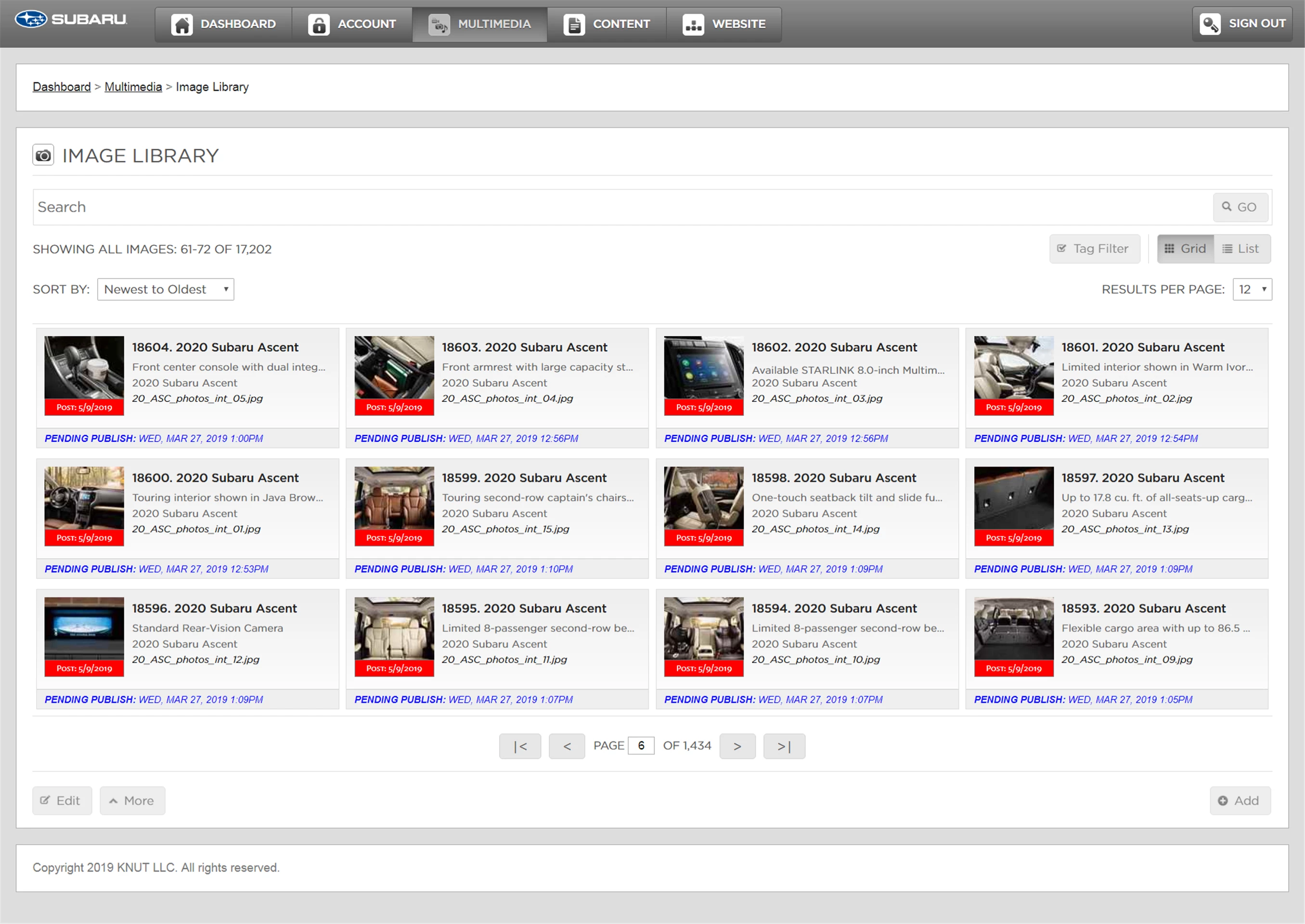Viewport: 1305px width, 924px height.
Task: Go to the next page arrow
Action: click(737, 746)
